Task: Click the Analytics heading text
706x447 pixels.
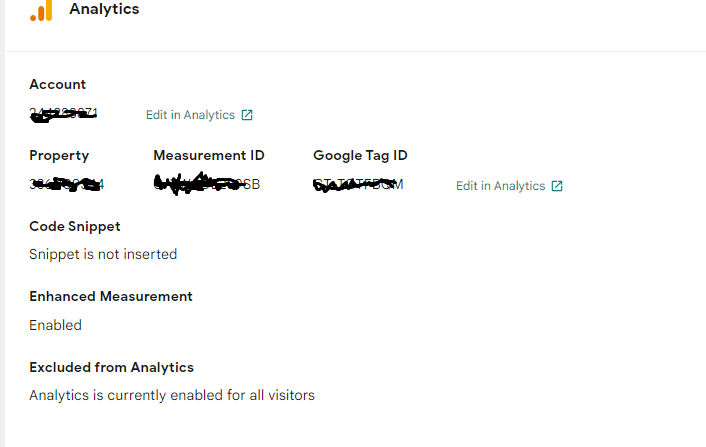Action: (x=104, y=9)
